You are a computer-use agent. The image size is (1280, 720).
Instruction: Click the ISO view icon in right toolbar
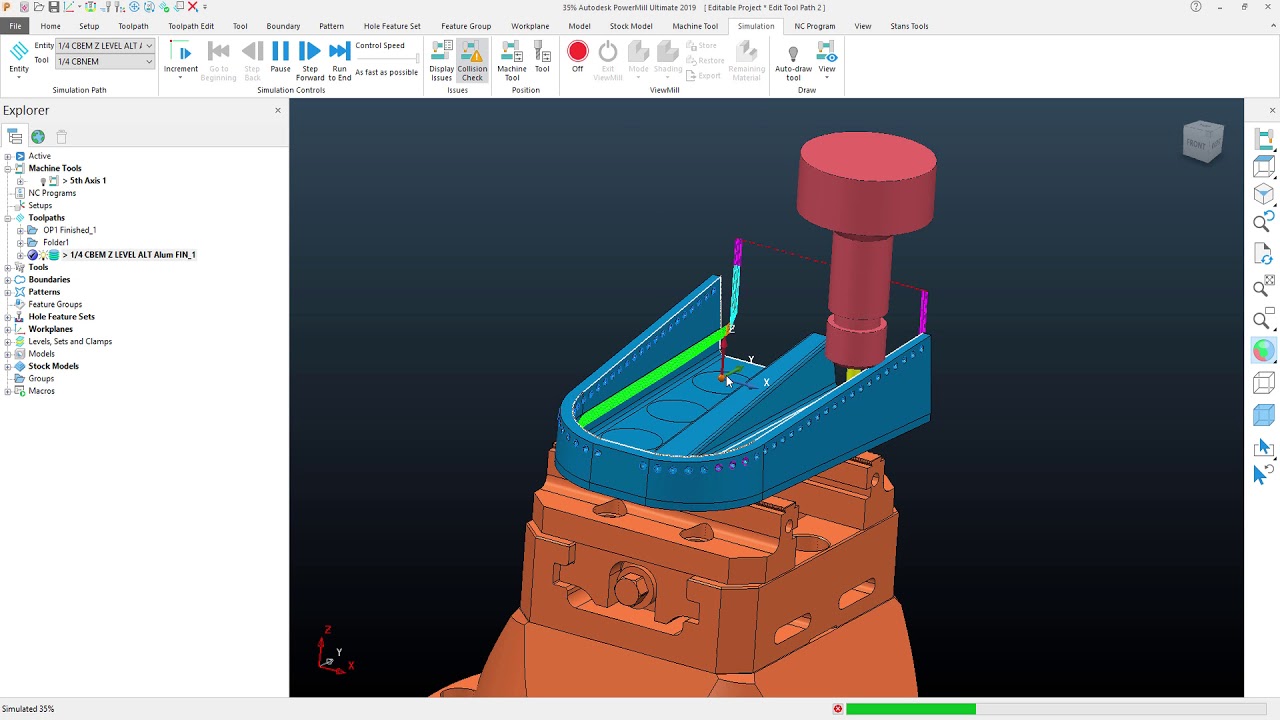[1264, 194]
